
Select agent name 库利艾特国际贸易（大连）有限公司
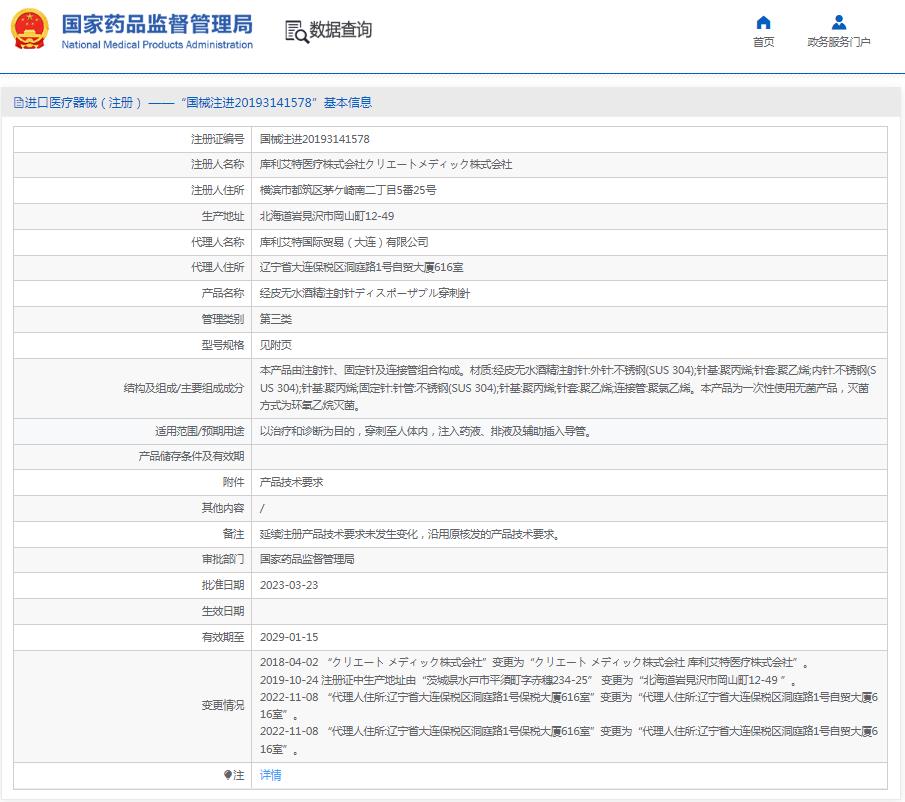tap(344, 242)
